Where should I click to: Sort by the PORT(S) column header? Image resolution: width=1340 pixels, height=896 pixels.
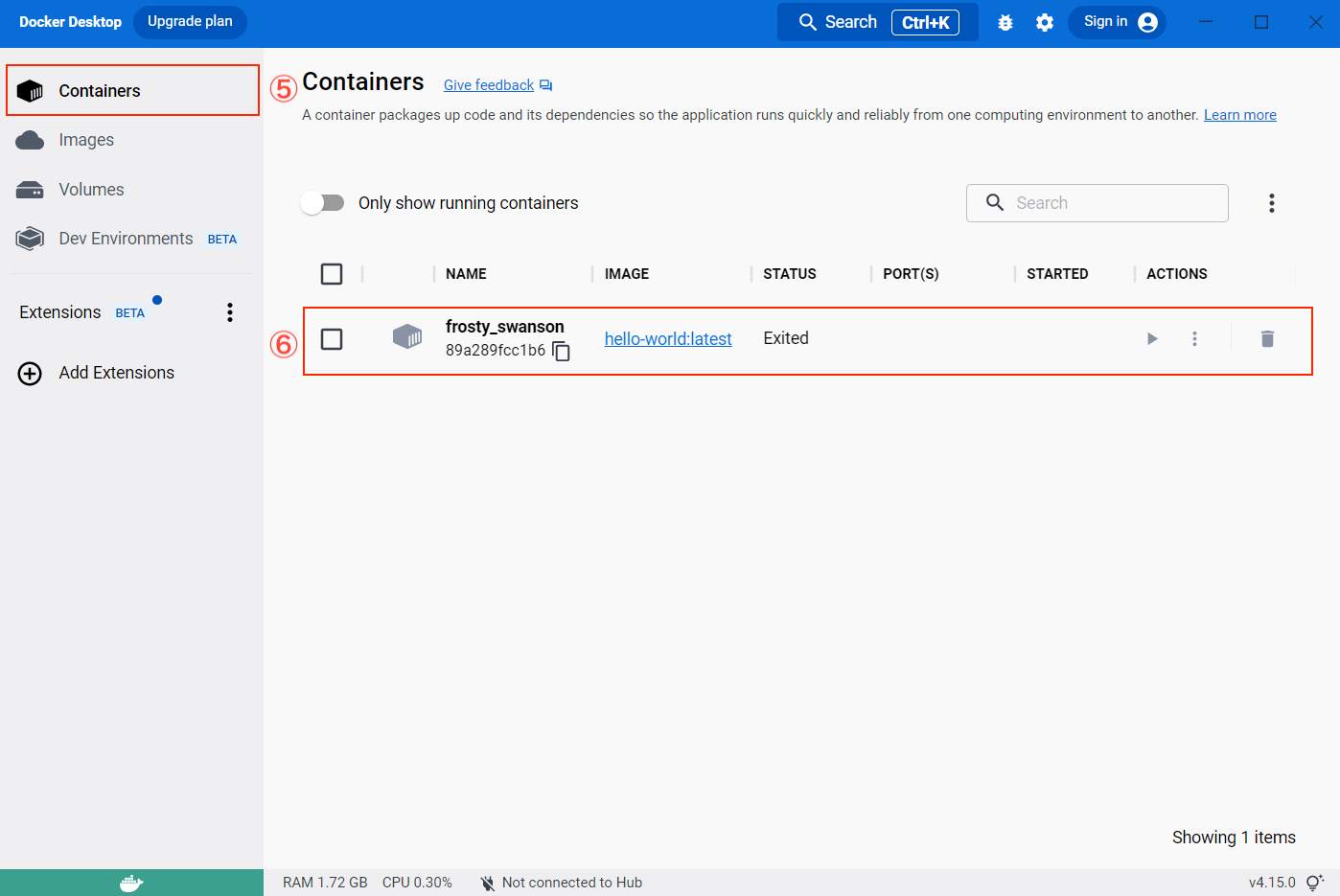[911, 274]
